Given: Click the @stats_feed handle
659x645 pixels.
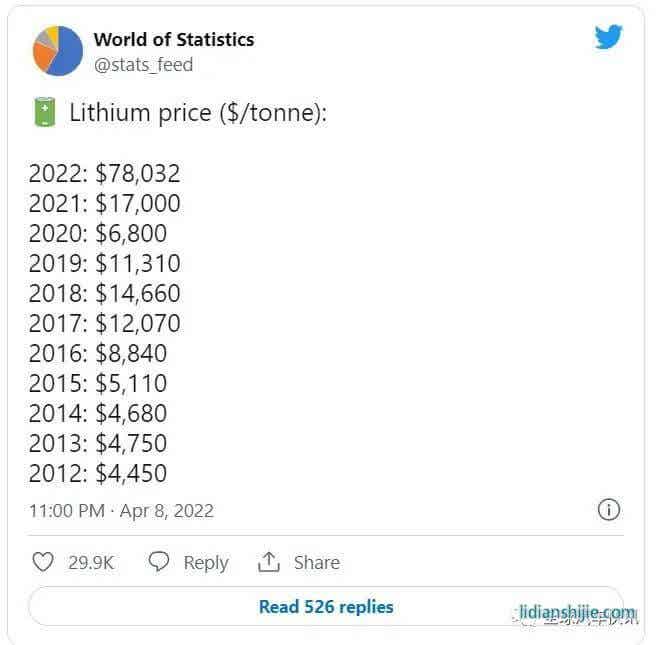Looking at the screenshot, I should click(x=143, y=65).
